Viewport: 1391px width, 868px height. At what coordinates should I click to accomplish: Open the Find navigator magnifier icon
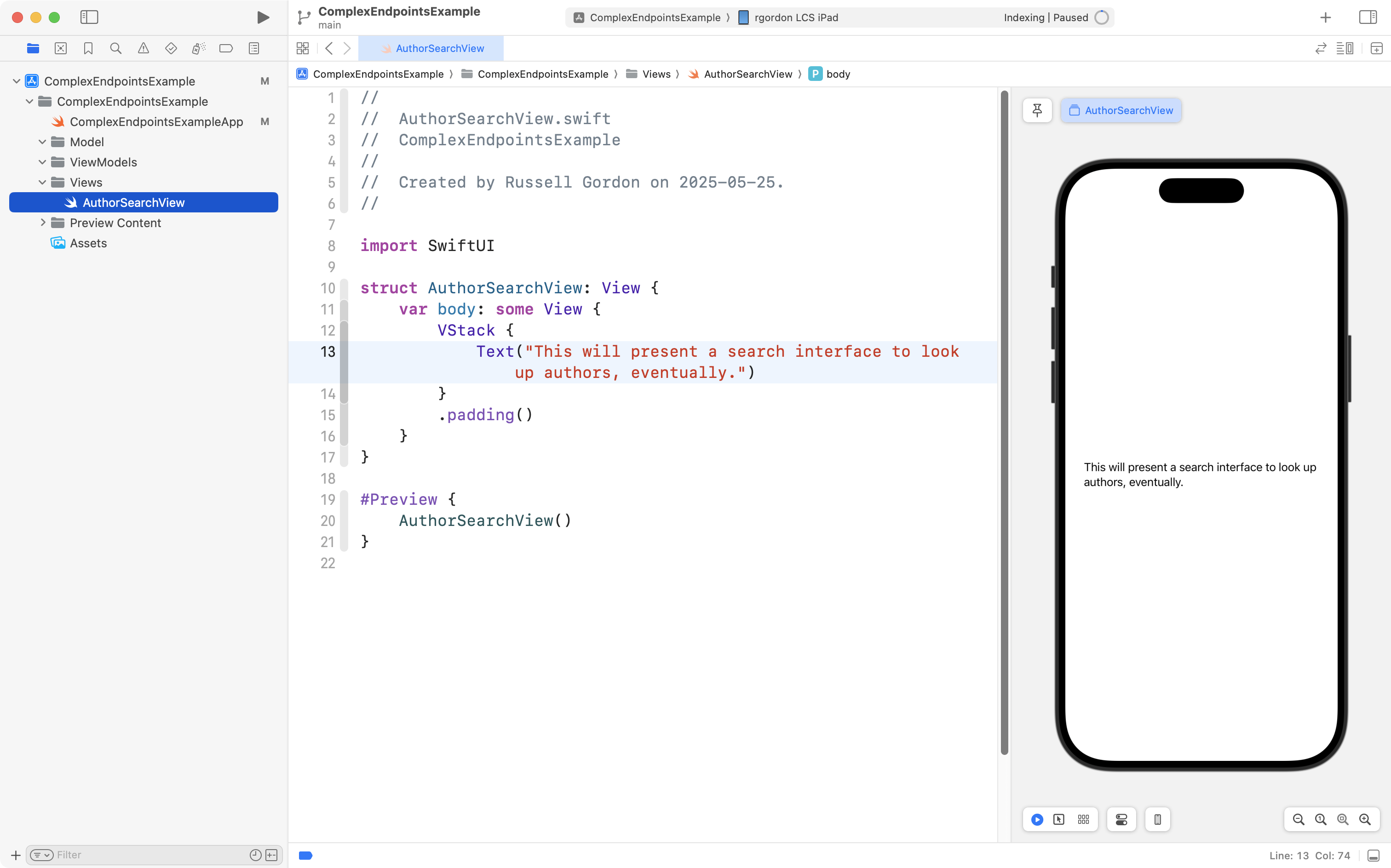click(115, 48)
